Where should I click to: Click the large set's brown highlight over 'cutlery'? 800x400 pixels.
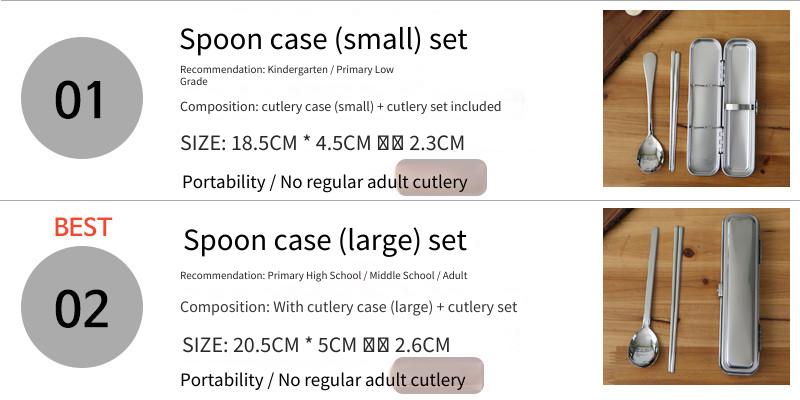pos(437,376)
